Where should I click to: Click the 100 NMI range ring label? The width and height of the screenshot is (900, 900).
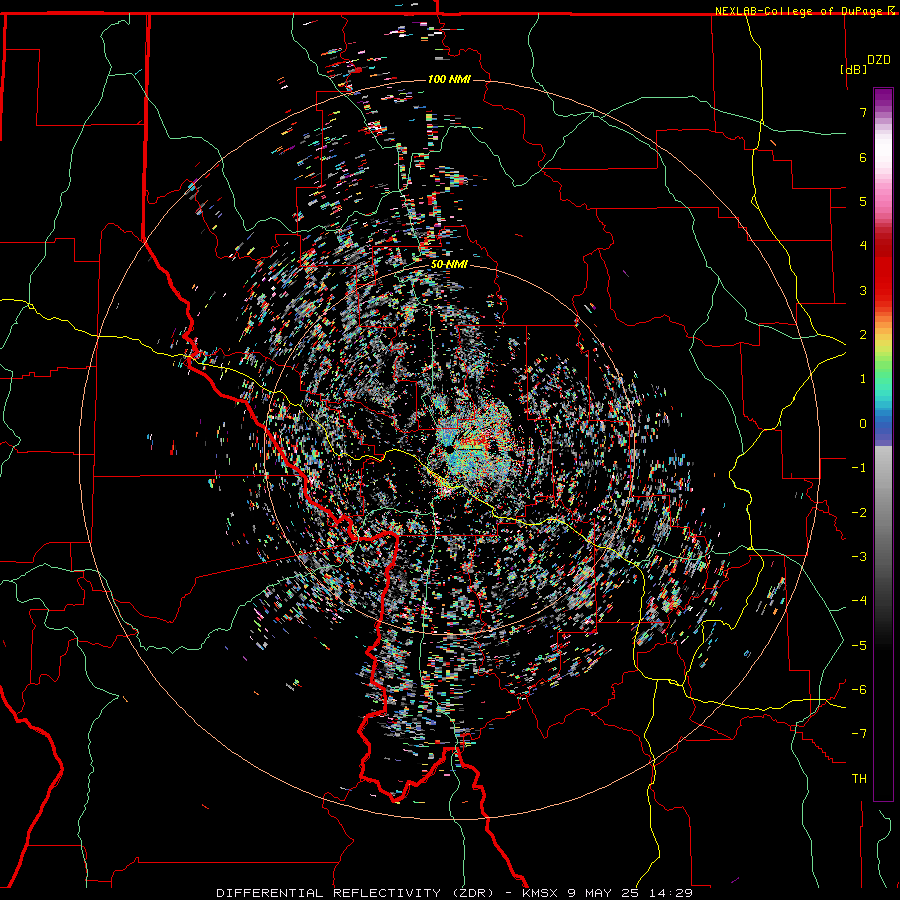click(x=449, y=79)
